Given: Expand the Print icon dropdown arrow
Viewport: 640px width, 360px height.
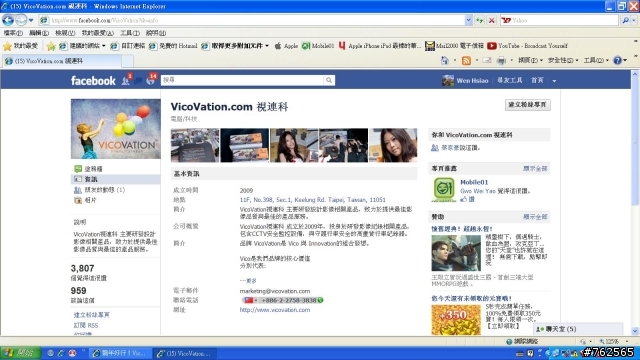Looking at the screenshot, I should tap(511, 60).
